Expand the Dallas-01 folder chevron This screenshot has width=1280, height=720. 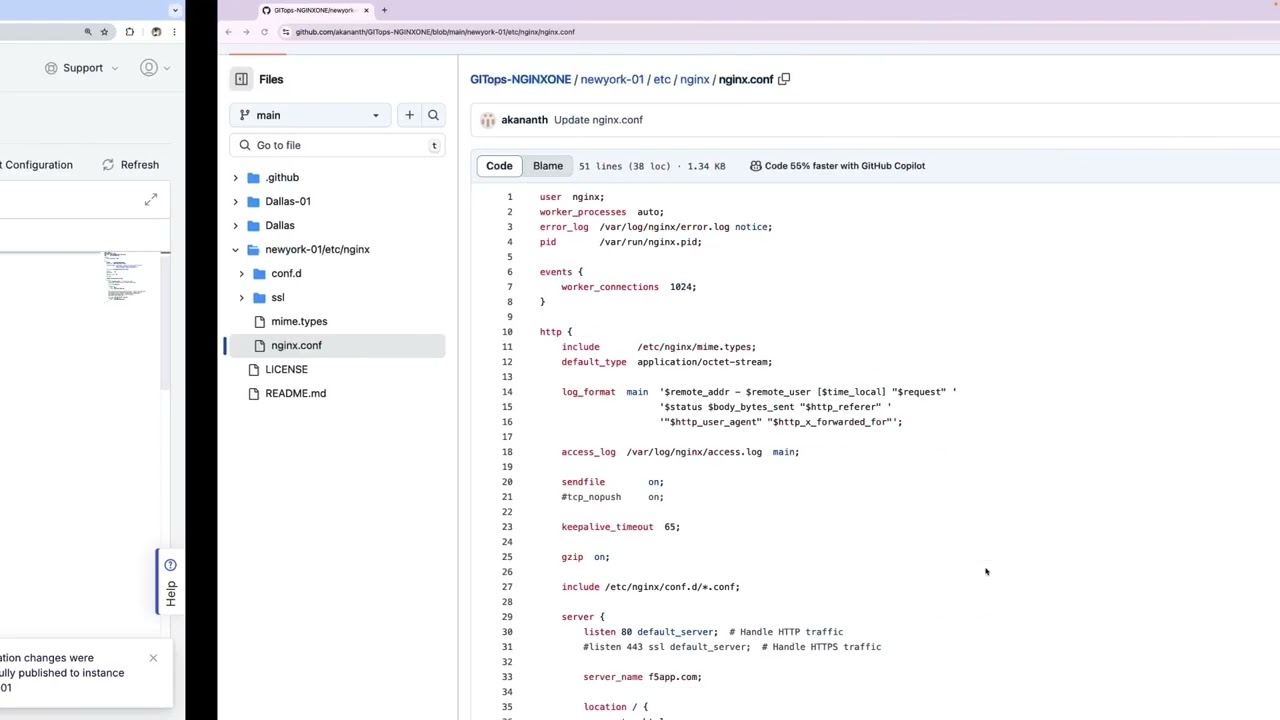coord(236,201)
